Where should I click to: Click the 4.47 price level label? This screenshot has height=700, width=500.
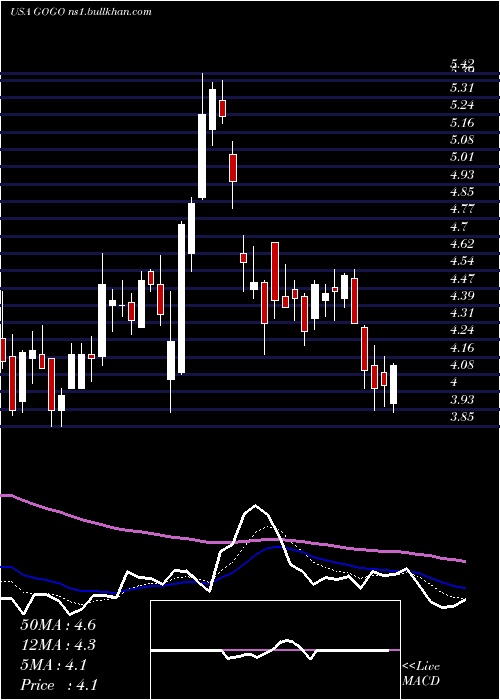tap(462, 279)
